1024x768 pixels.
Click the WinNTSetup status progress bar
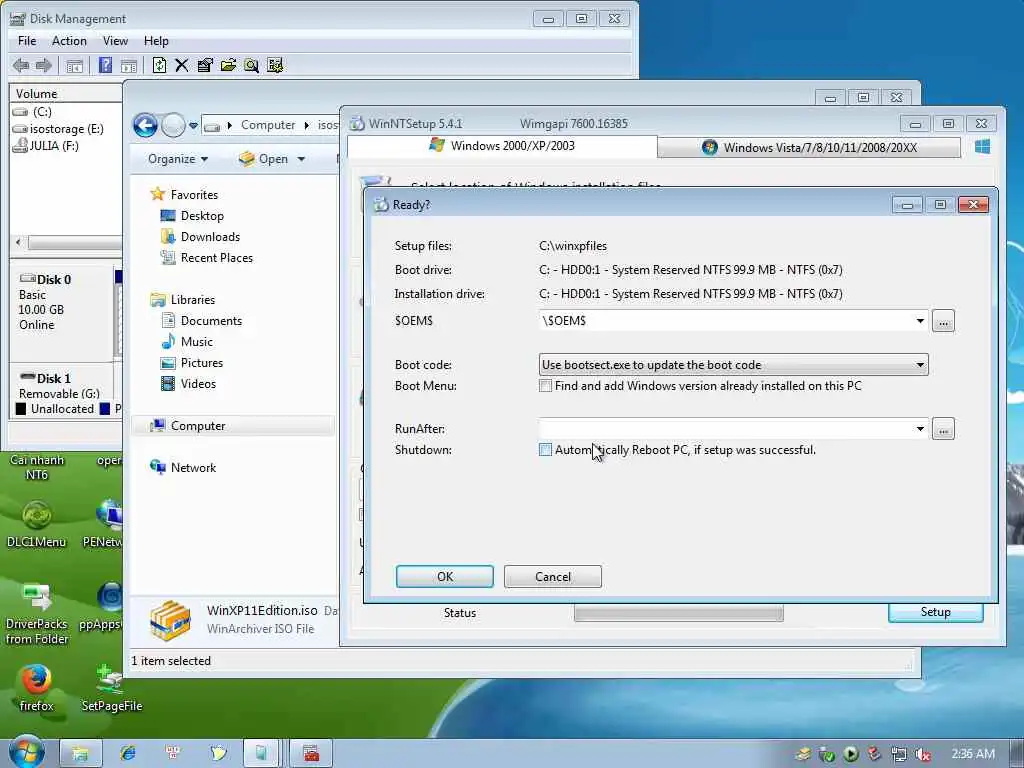tap(679, 613)
